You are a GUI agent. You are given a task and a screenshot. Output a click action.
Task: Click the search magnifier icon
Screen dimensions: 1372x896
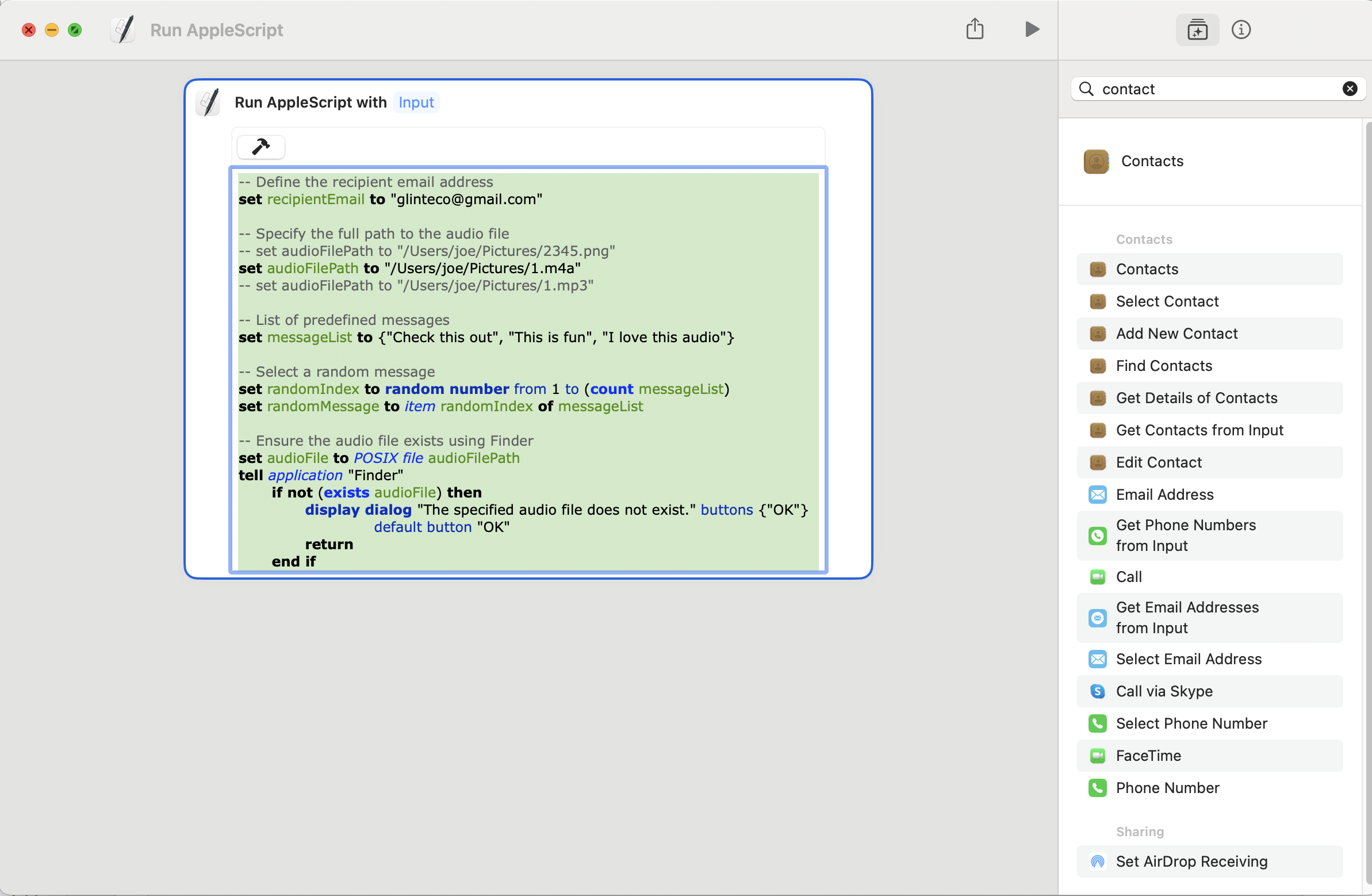[1086, 89]
